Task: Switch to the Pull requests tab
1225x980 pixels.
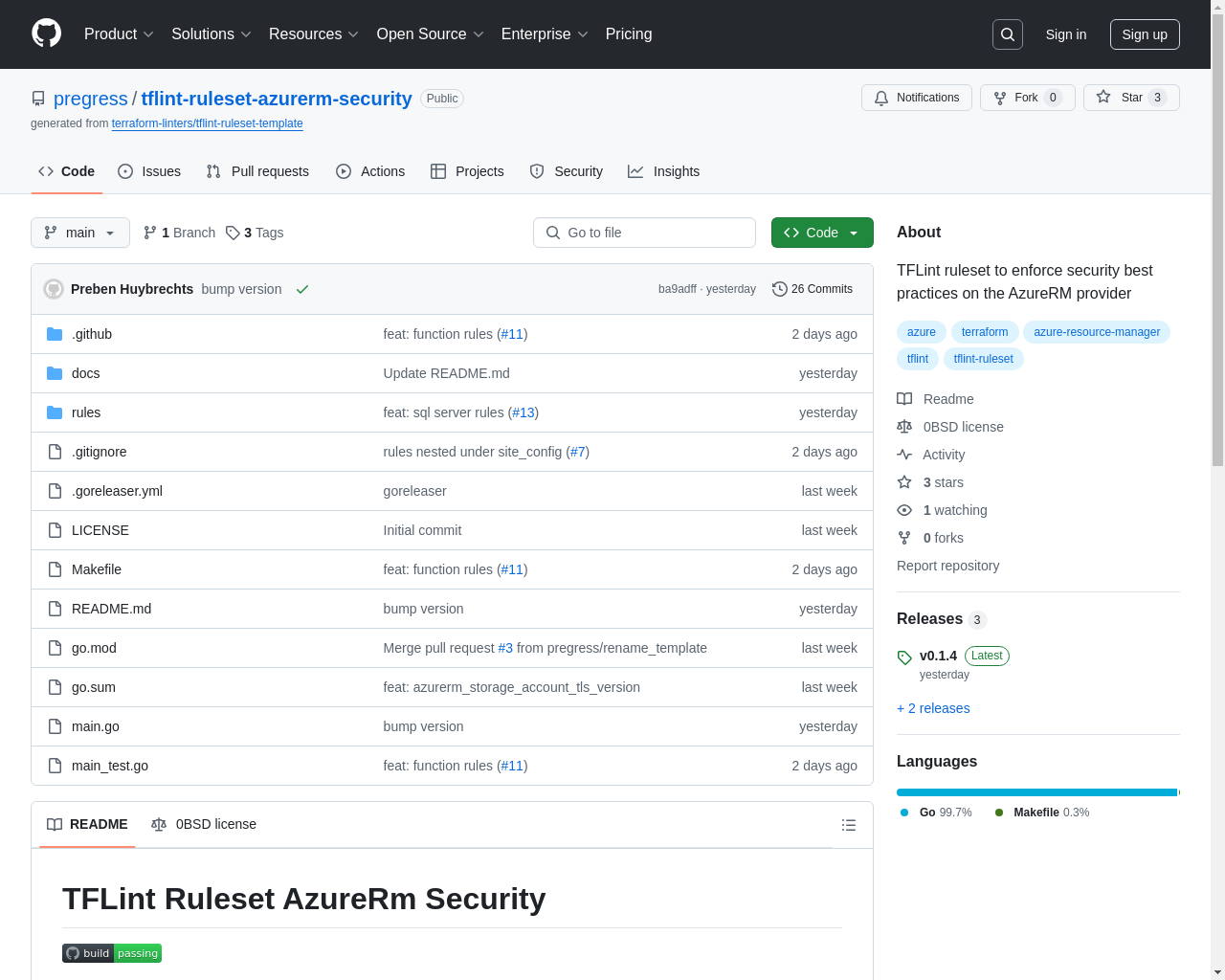Action: pyautogui.click(x=257, y=171)
